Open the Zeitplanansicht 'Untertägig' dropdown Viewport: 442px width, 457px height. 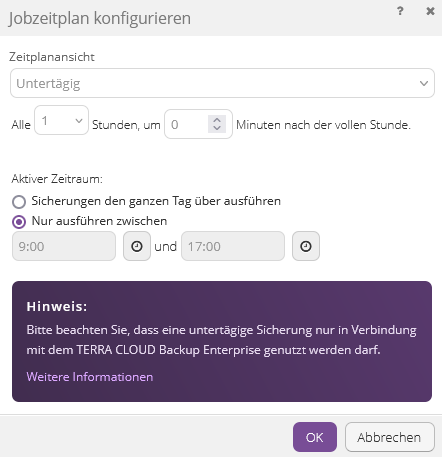coord(222,83)
